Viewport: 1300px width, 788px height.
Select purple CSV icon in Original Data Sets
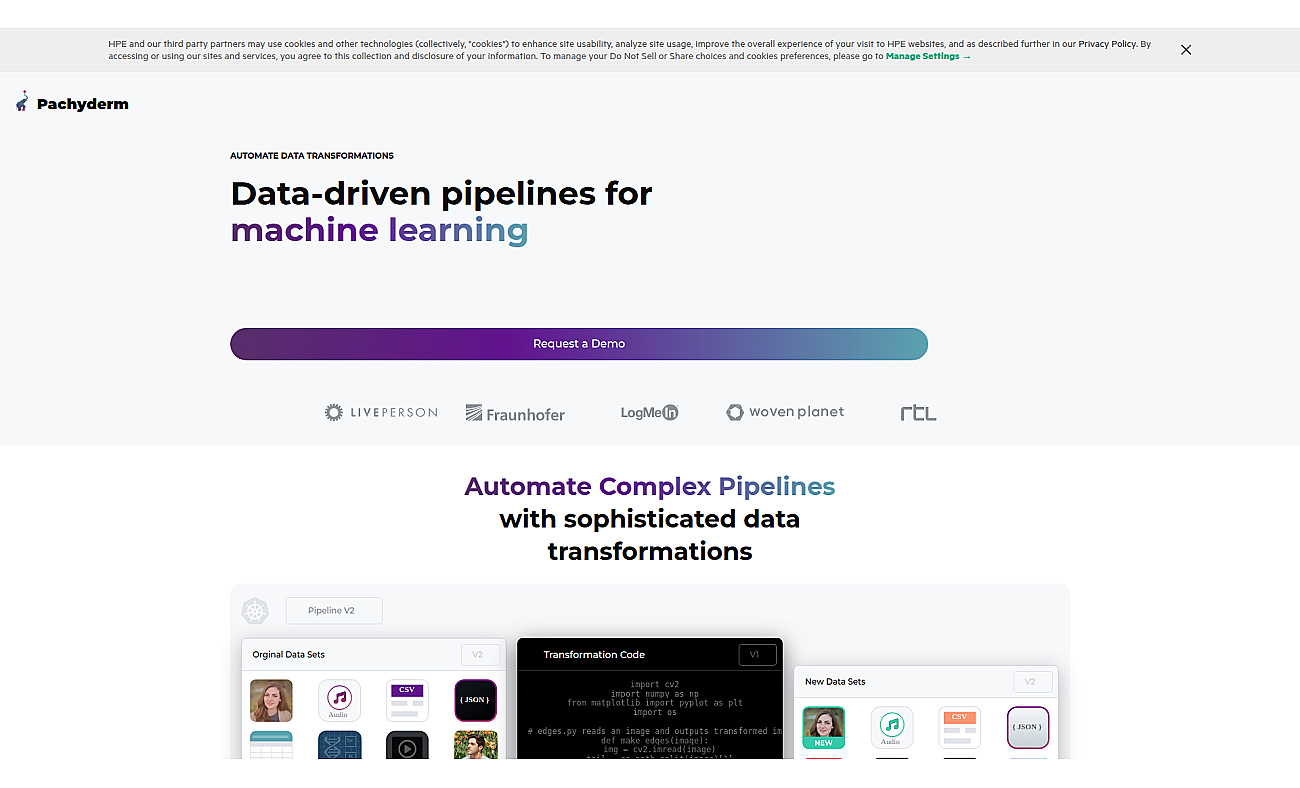[x=407, y=701]
